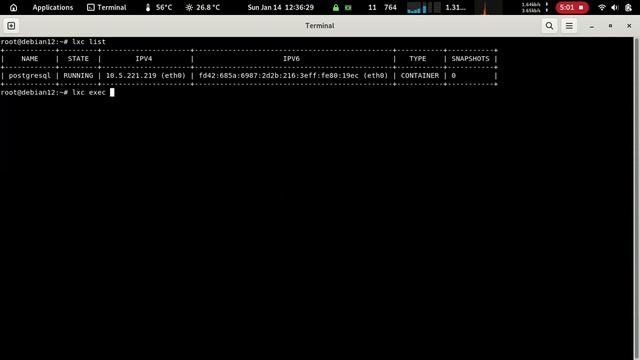Click the 1.31 load value in the top bar
The width and height of the screenshot is (640, 360).
tap(455, 7)
